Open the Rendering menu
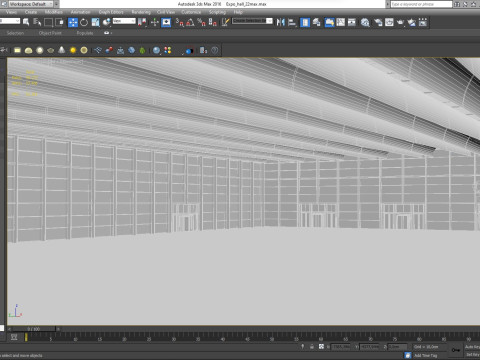Viewport: 480px width, 360px height. pos(141,12)
